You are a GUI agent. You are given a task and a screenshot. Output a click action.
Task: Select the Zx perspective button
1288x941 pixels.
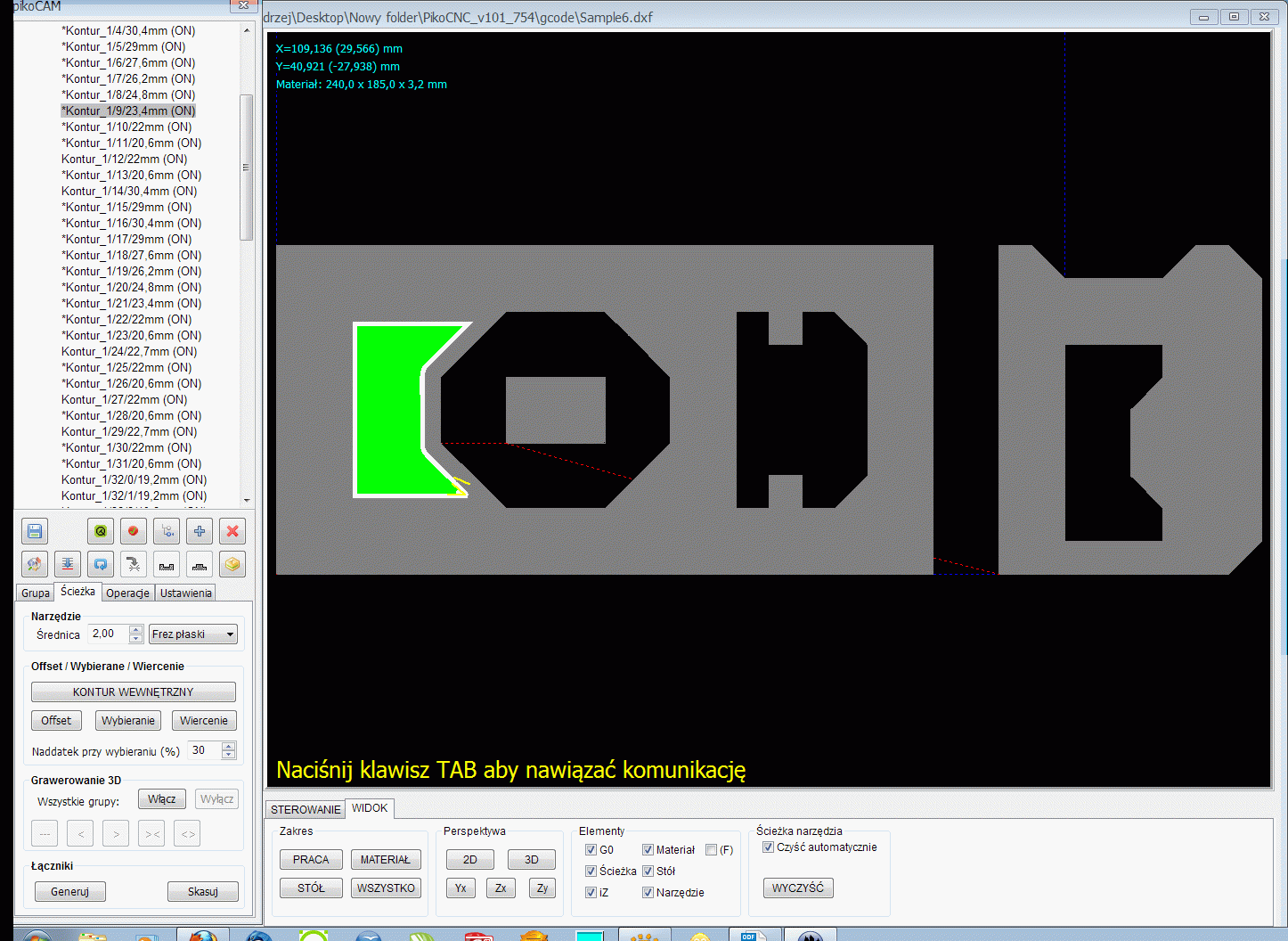point(501,888)
